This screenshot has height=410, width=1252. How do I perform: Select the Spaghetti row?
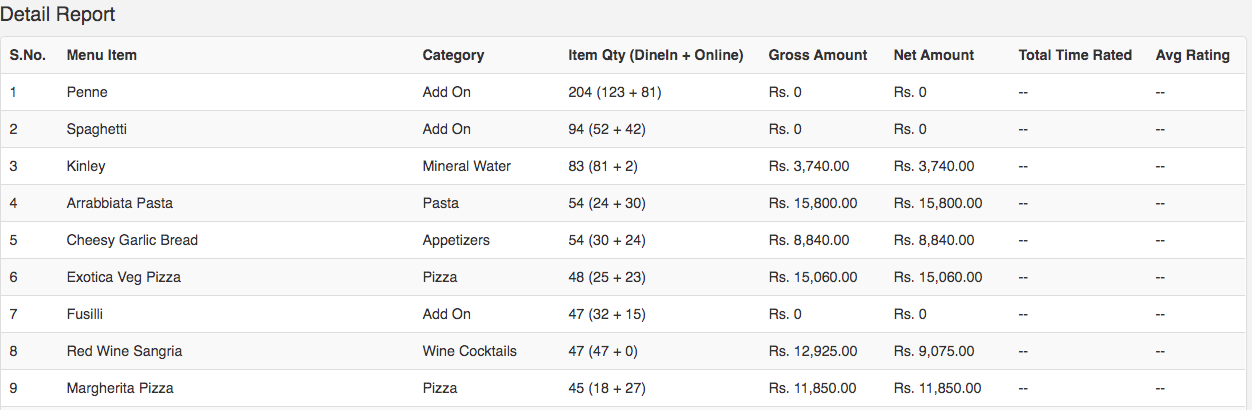pyautogui.click(x=97, y=129)
